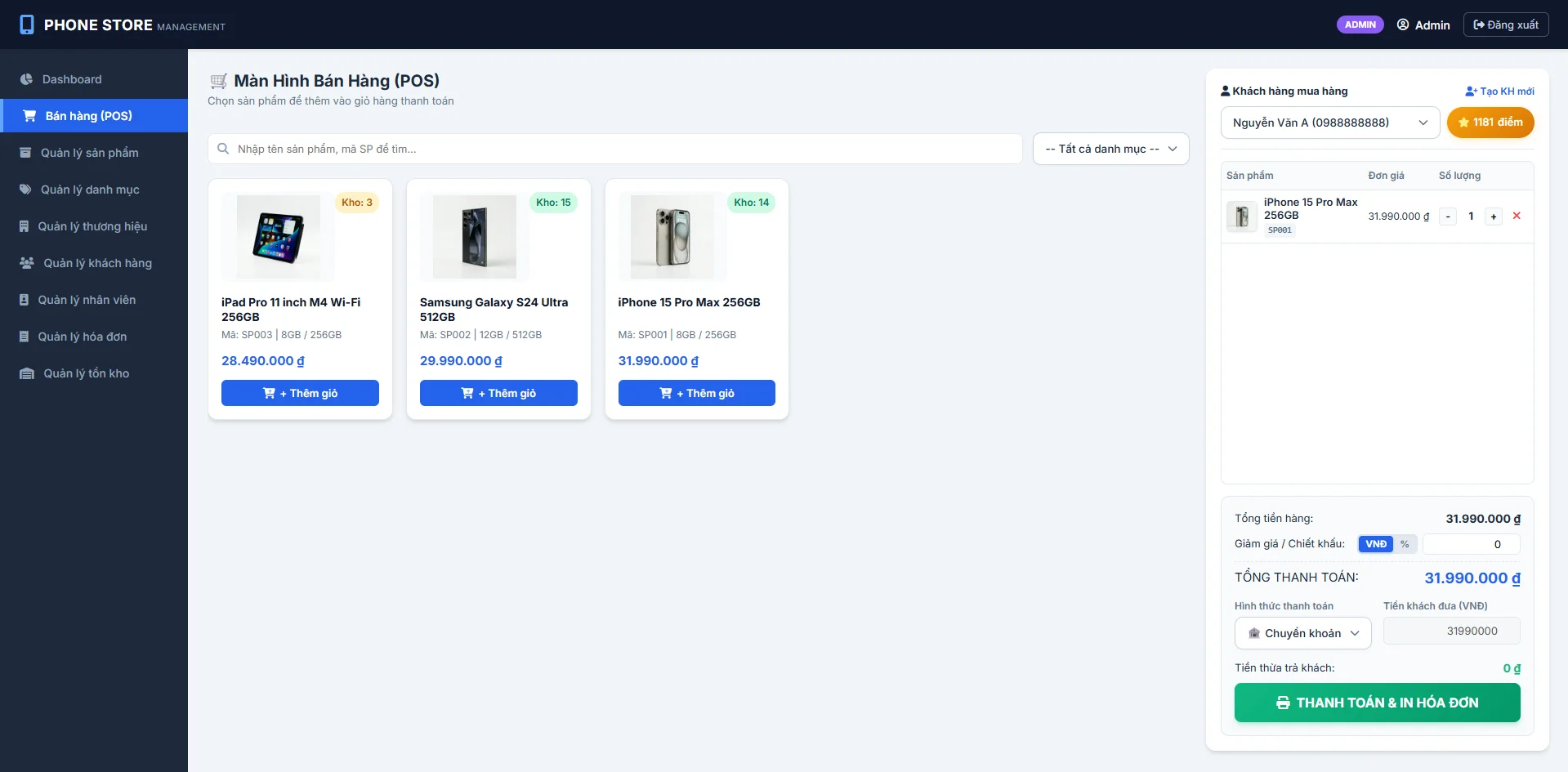
Task: Go to Quản lý sản phẩm
Action: coord(94,153)
